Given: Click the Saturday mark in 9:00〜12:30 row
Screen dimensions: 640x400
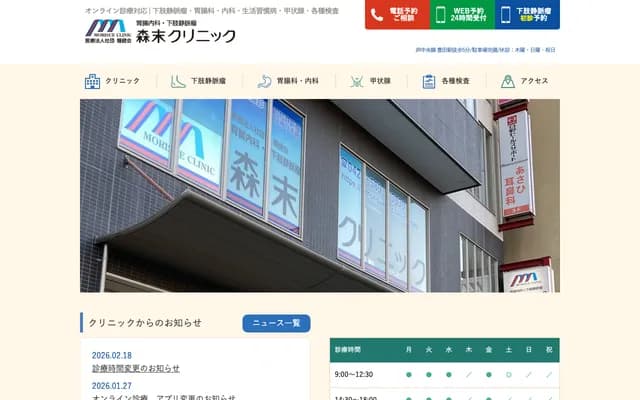Looking at the screenshot, I should coord(509,375).
